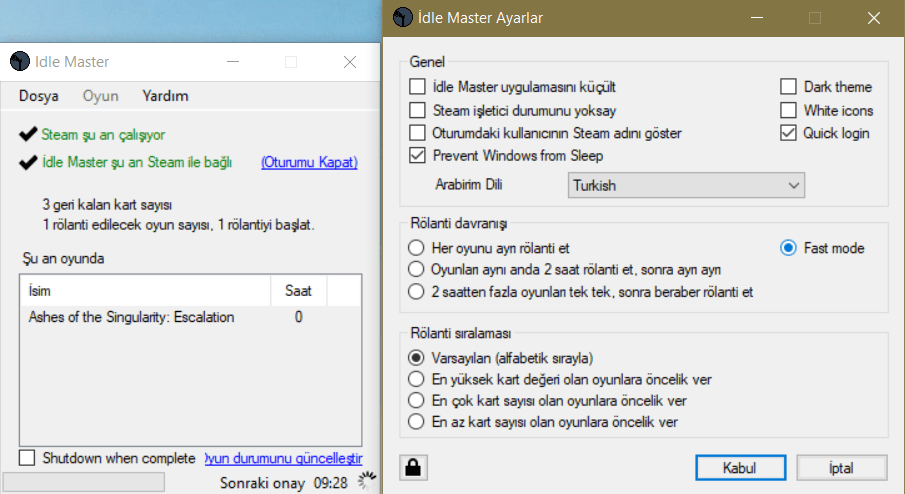
Task: Click the İptal button
Action: point(842,467)
